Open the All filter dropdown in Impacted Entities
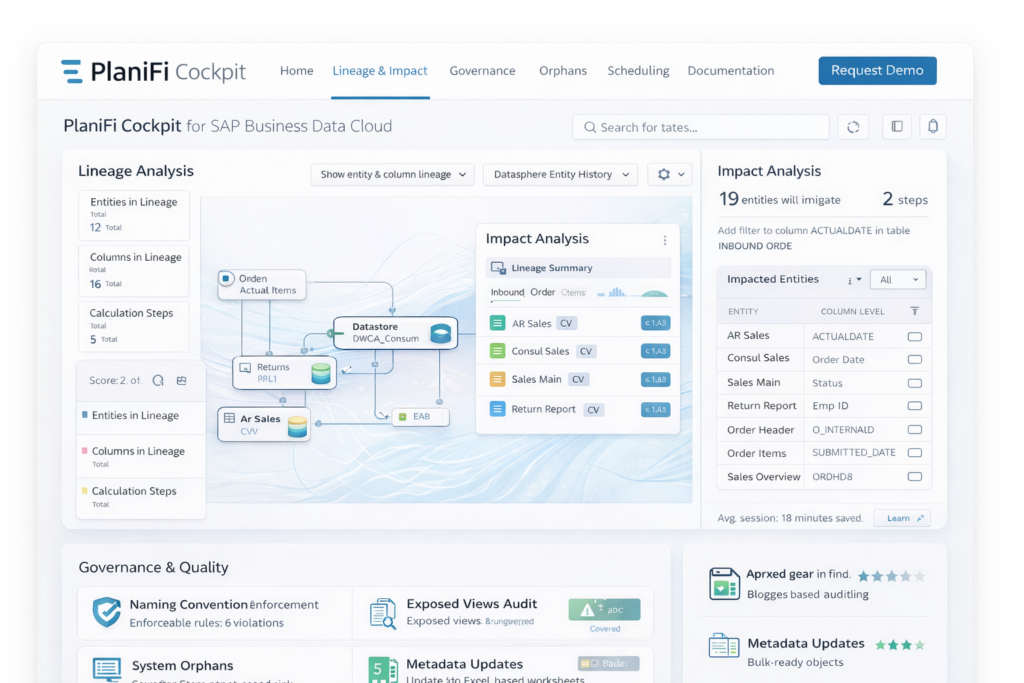This screenshot has height=683, width=1024. [x=897, y=279]
